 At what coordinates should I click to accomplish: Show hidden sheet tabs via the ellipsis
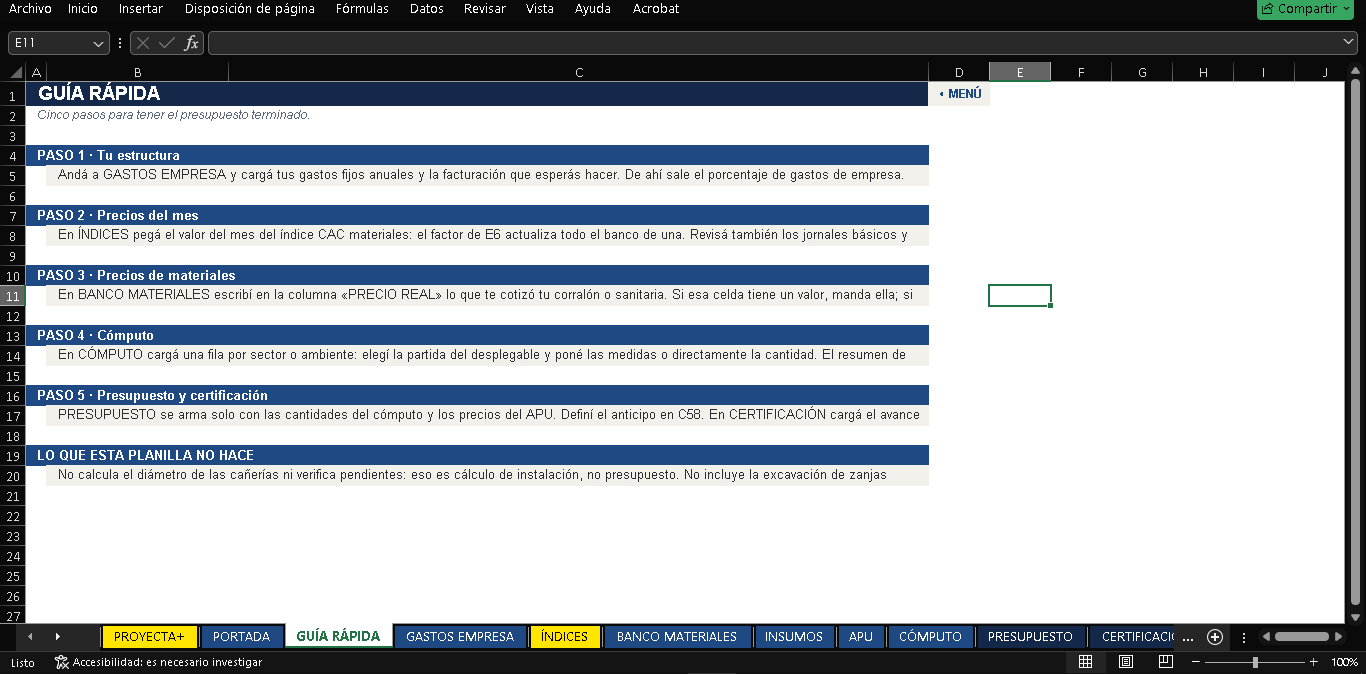[x=1187, y=637]
